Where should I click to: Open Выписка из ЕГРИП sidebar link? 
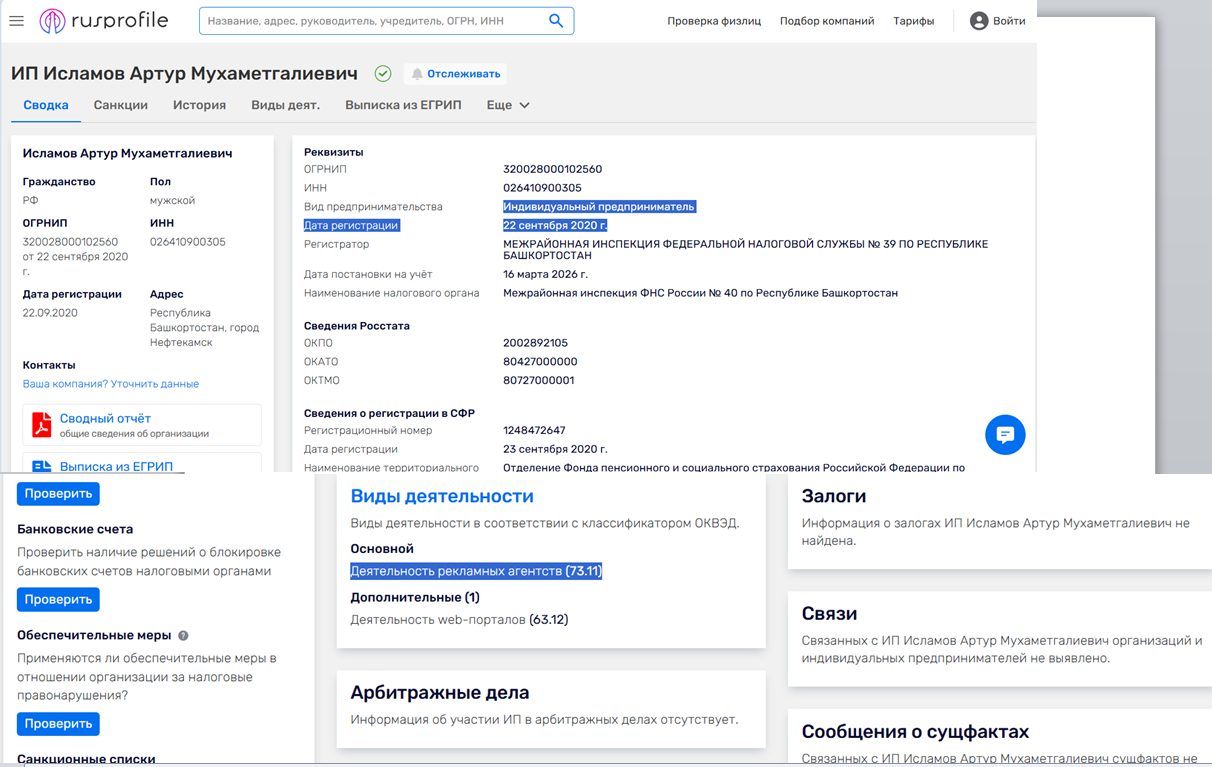click(116, 466)
